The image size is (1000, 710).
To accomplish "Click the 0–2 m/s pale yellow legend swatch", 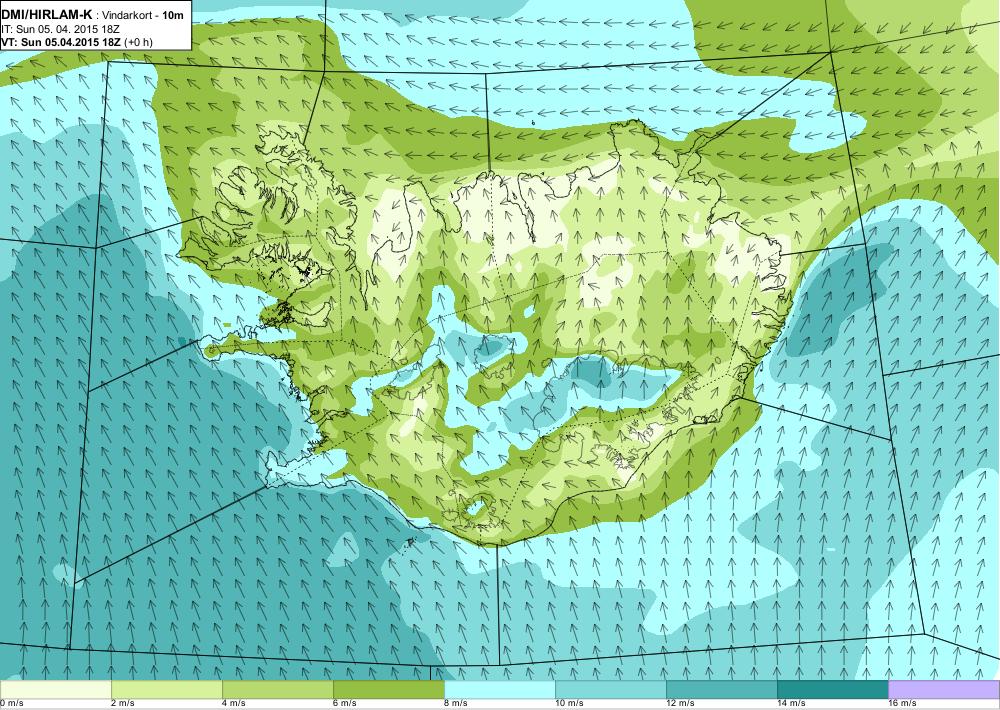I will 55,690.
